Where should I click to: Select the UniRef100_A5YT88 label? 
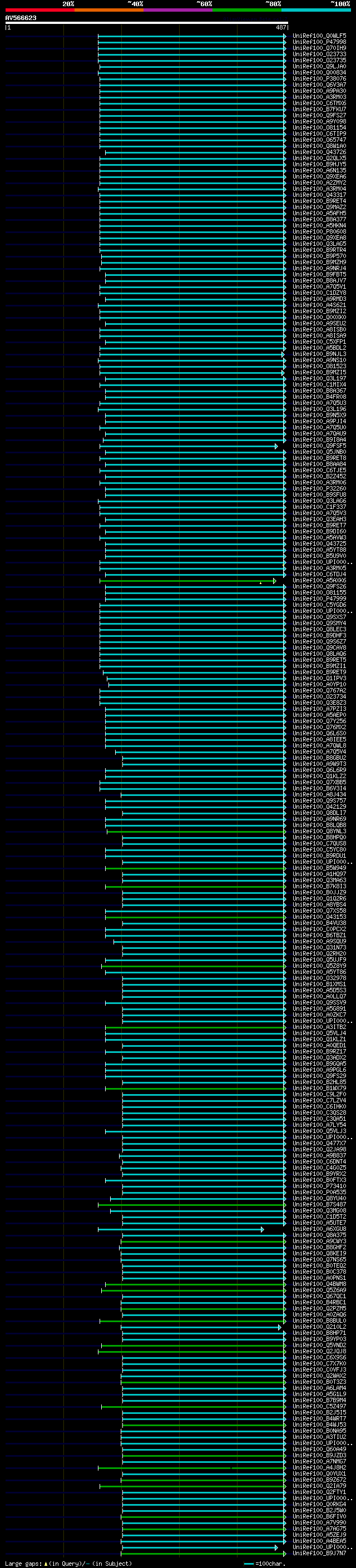(319, 550)
